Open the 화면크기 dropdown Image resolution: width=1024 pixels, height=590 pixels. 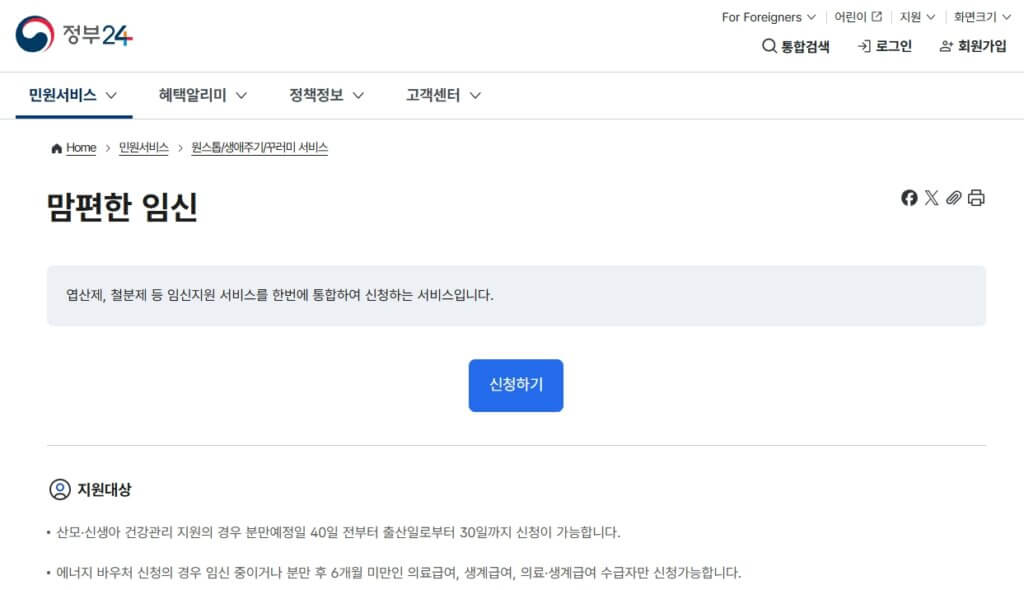1006,16
